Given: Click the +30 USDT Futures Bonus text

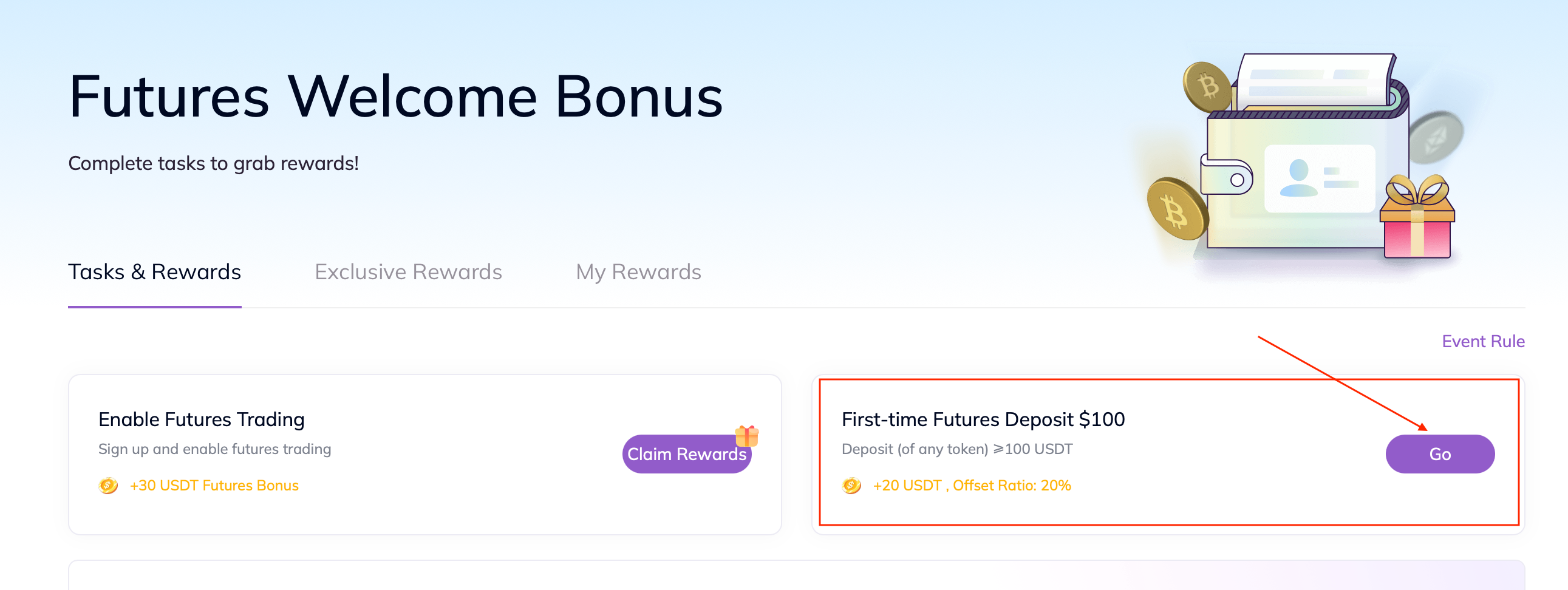Looking at the screenshot, I should point(214,486).
